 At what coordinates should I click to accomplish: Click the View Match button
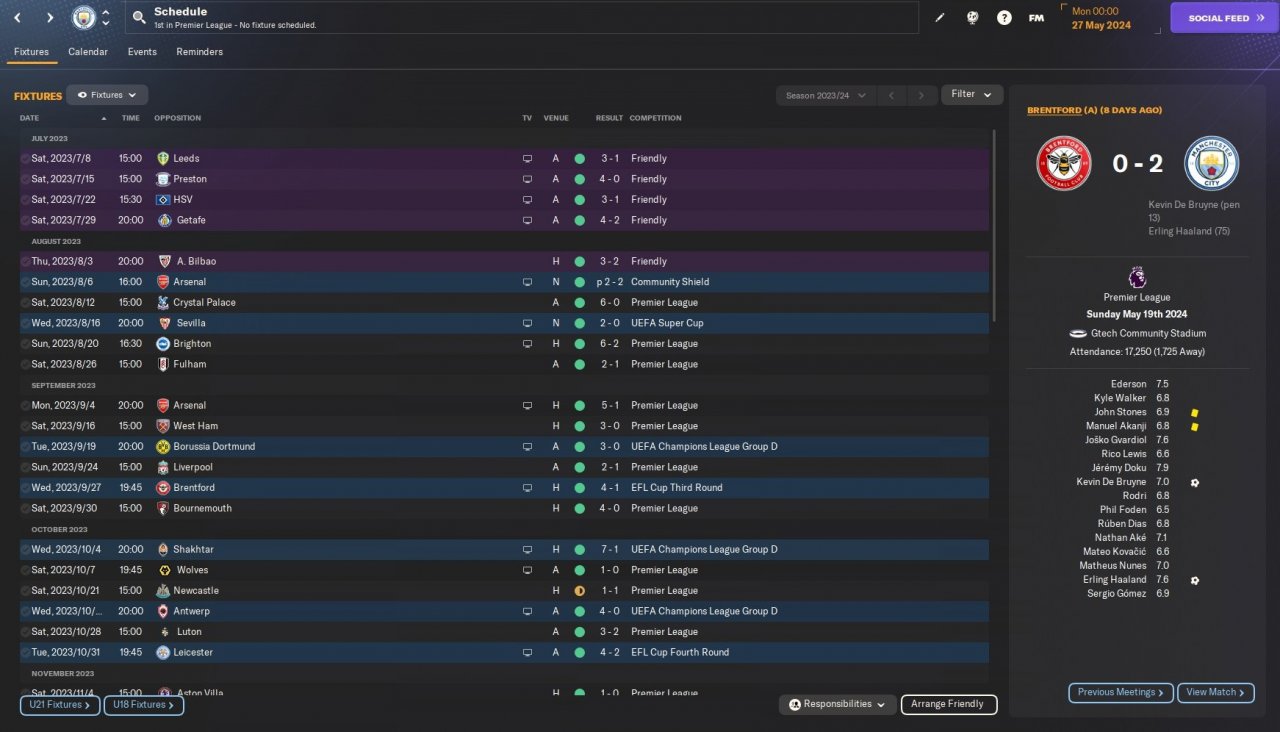click(x=1215, y=692)
